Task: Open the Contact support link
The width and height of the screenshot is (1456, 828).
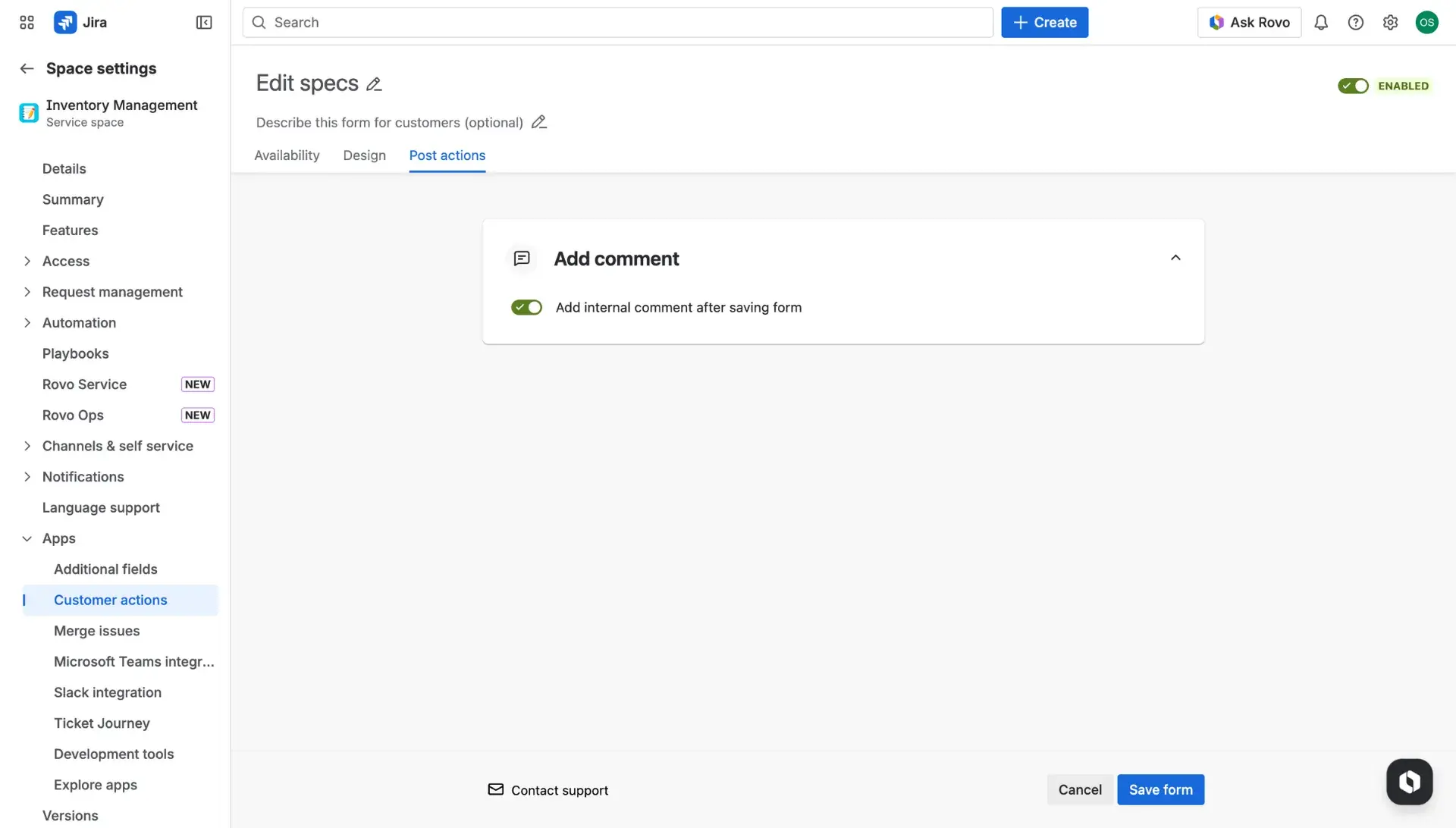Action: [x=560, y=789]
